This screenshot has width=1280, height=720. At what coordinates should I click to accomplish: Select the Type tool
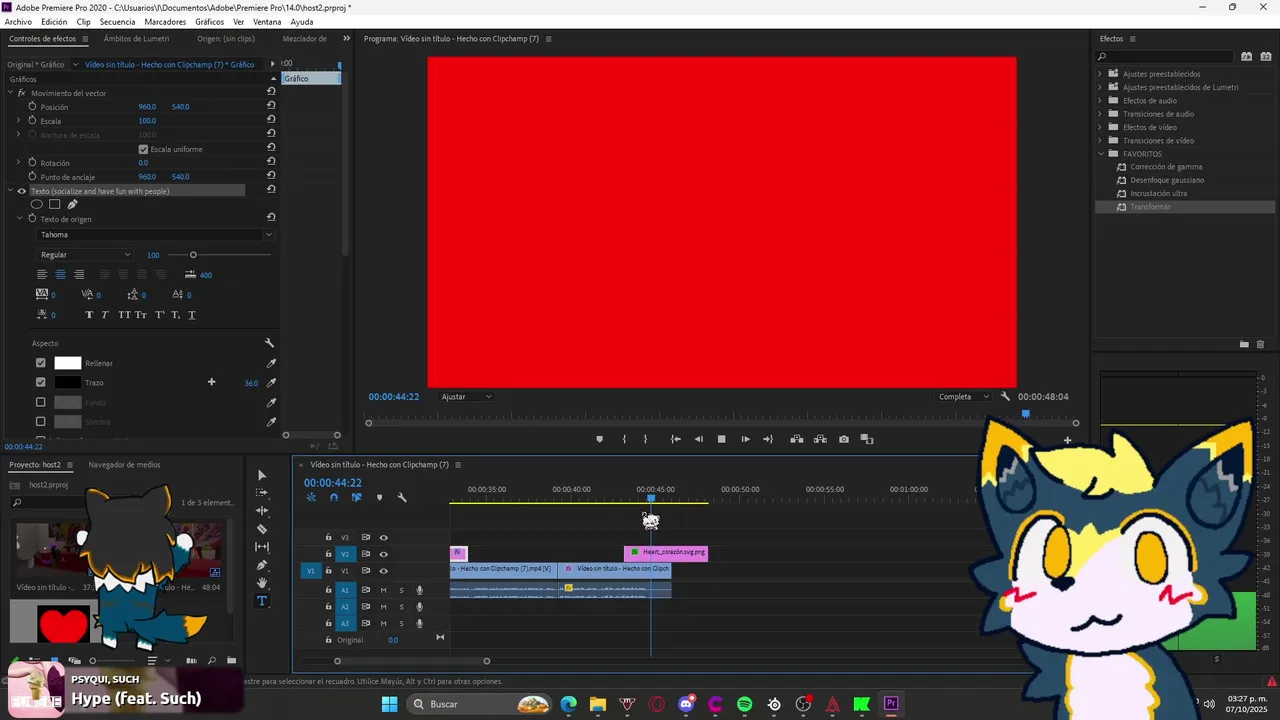pyautogui.click(x=262, y=601)
